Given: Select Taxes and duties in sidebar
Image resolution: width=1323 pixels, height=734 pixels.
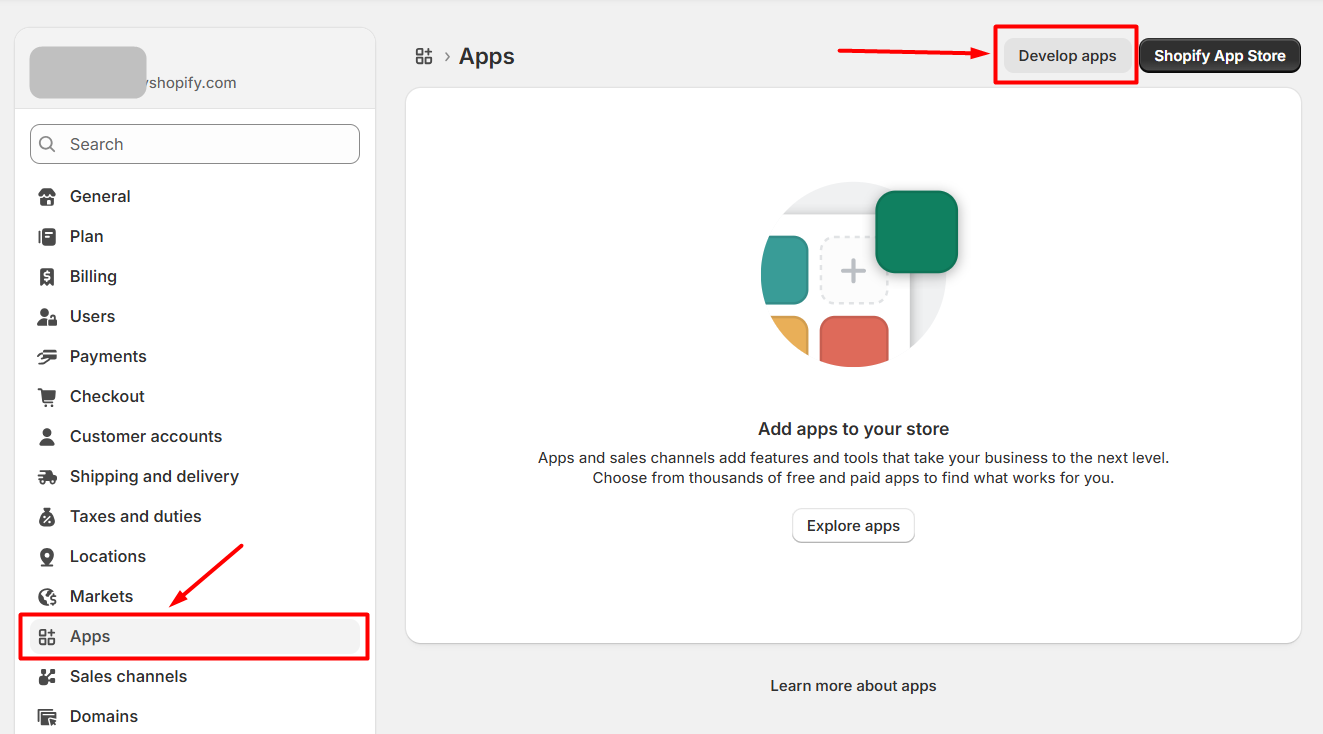Looking at the screenshot, I should coord(135,516).
